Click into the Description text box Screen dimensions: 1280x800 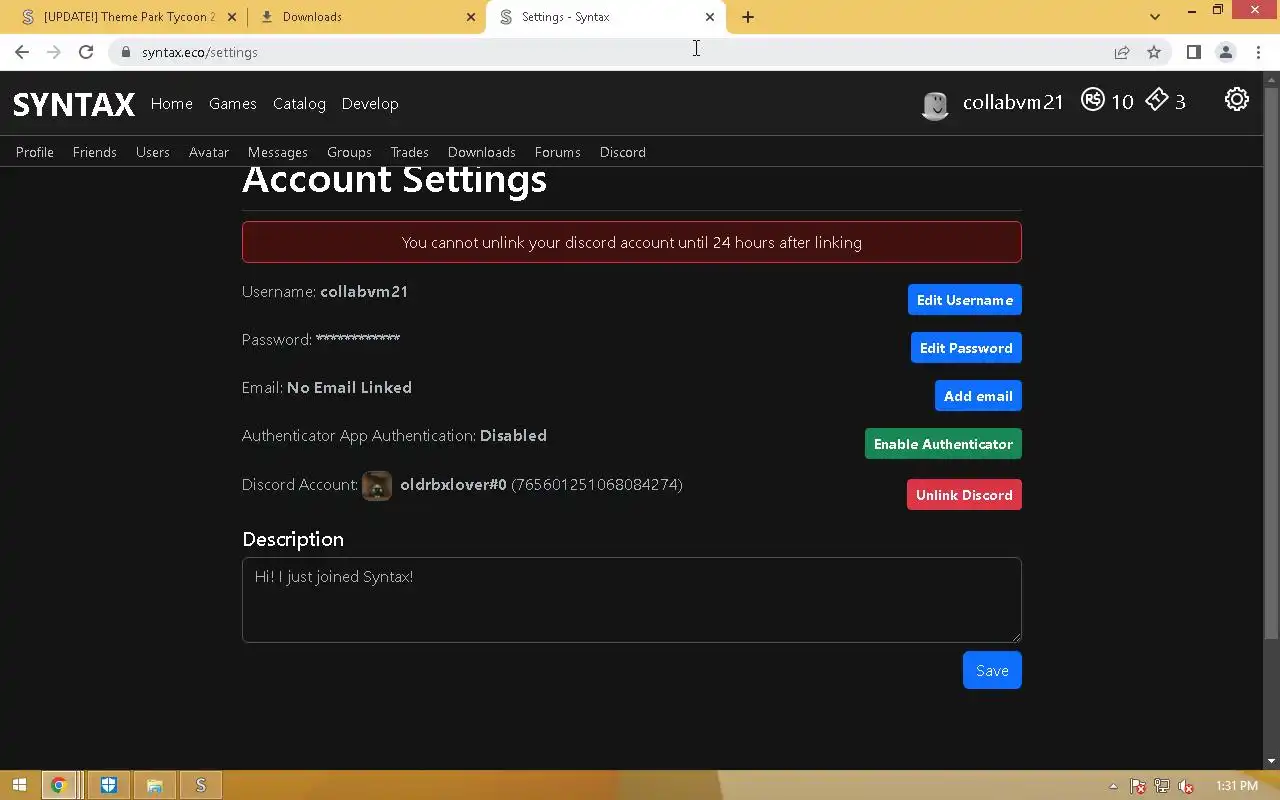[632, 600]
